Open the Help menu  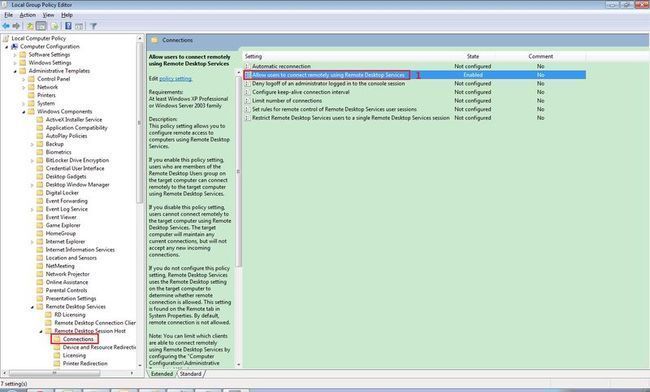tap(67, 15)
